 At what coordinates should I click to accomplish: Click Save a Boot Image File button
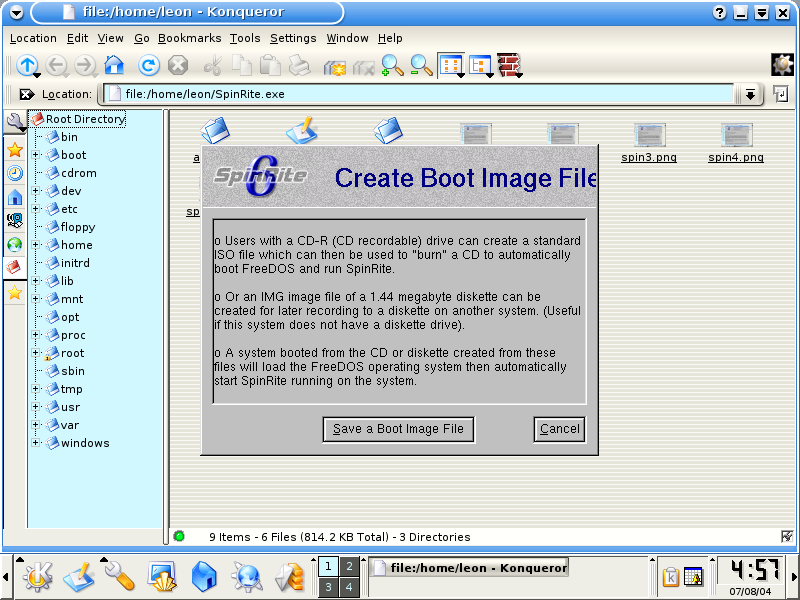click(x=398, y=429)
